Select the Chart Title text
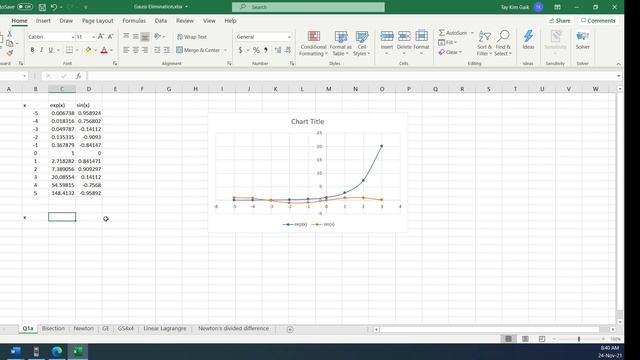This screenshot has height=360, width=640. pyautogui.click(x=307, y=122)
